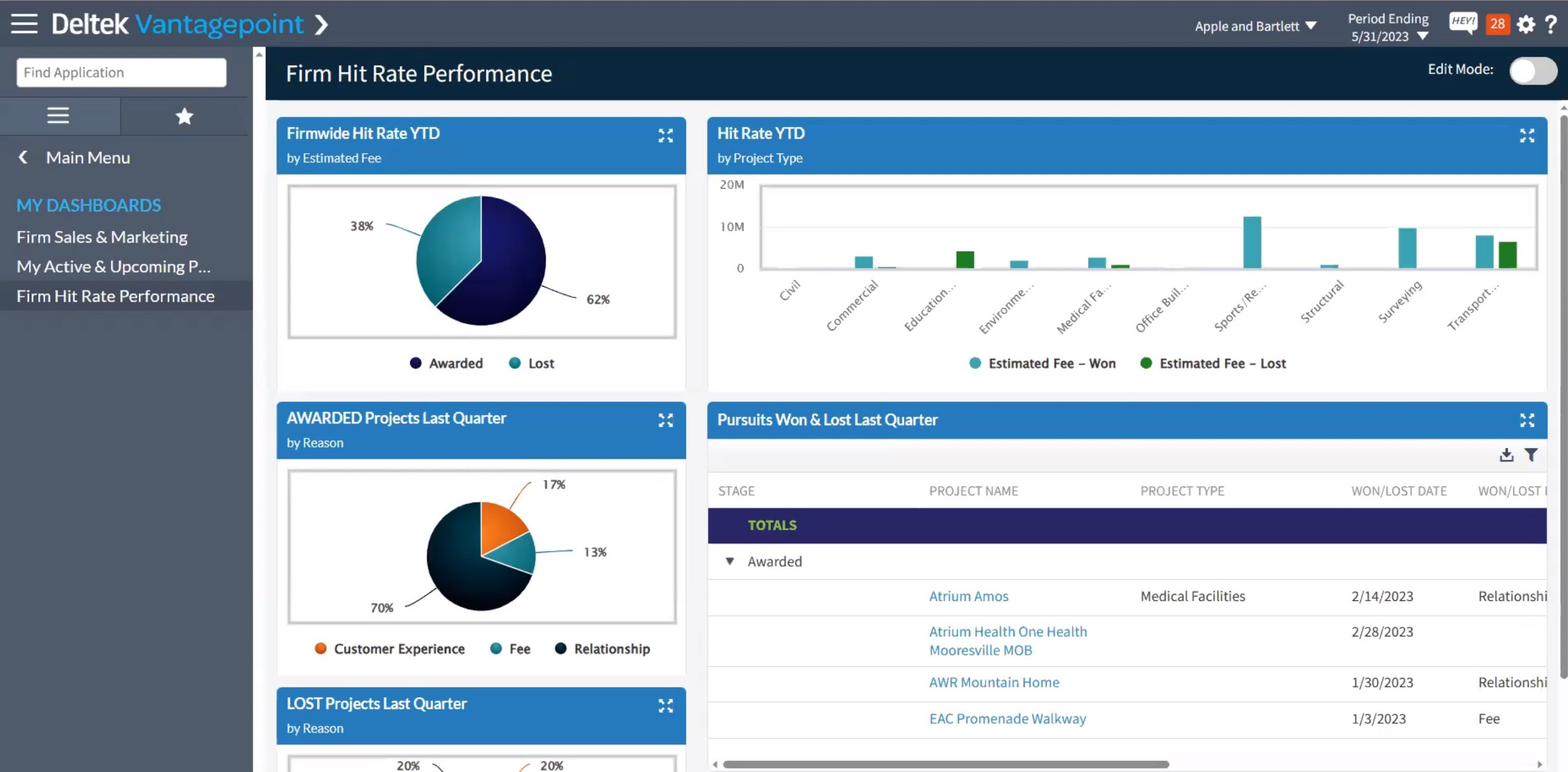Select the Firm Sales & Marketing dashboard
The width and height of the screenshot is (1568, 772).
tap(102, 237)
